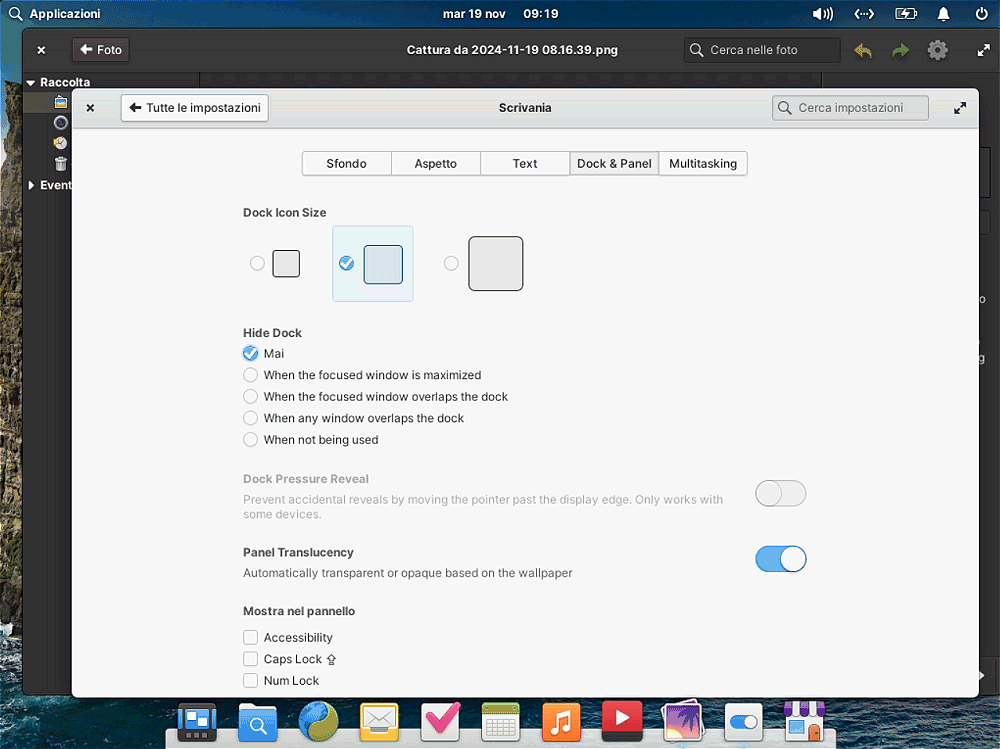Switch to the Text tab
This screenshot has width=1000, height=749.
[x=525, y=163]
